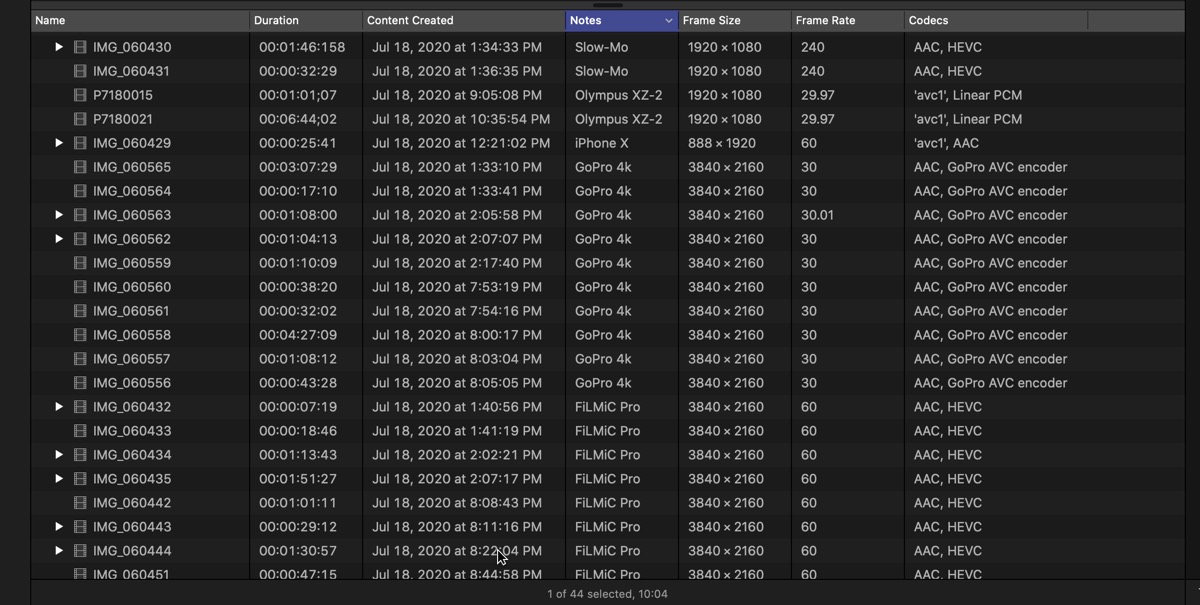Image resolution: width=1200 pixels, height=605 pixels.
Task: Expand the IMG_060432 clip disclosure triangle
Action: pyautogui.click(x=59, y=407)
